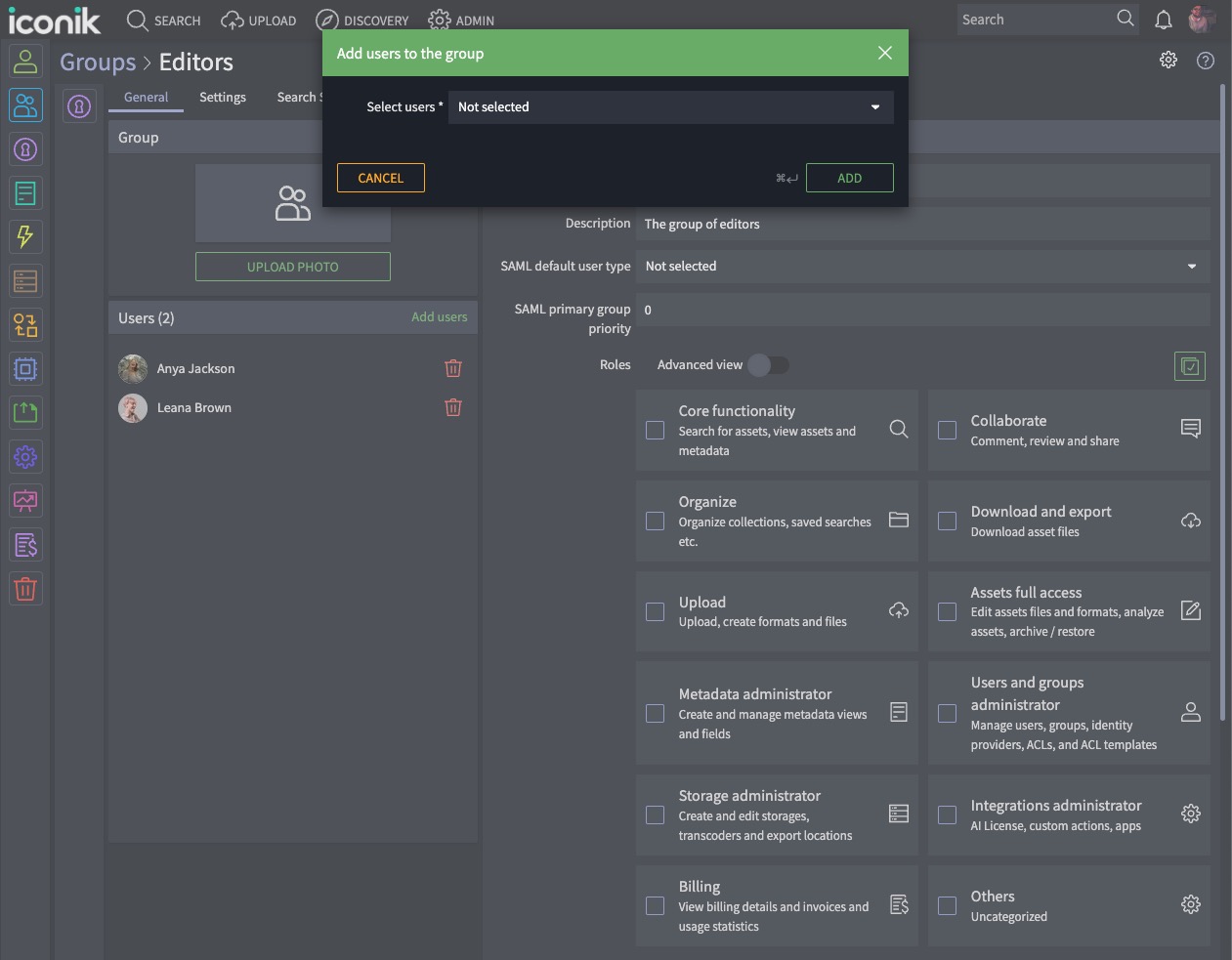Open the Users panel in admin sidebar

coord(25,62)
